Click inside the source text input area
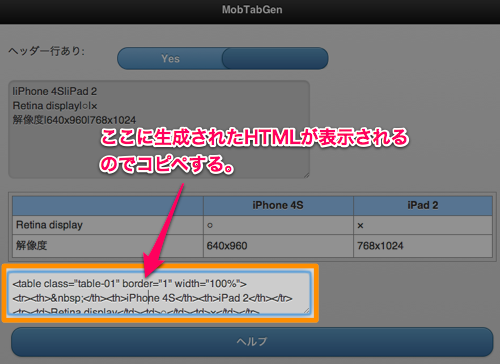 coord(159,129)
